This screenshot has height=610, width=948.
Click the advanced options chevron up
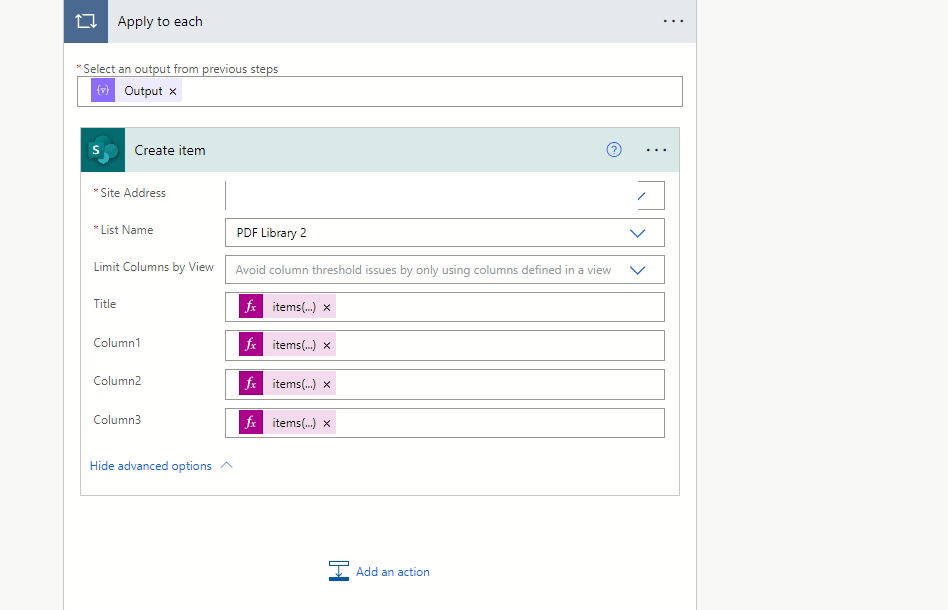(x=227, y=465)
